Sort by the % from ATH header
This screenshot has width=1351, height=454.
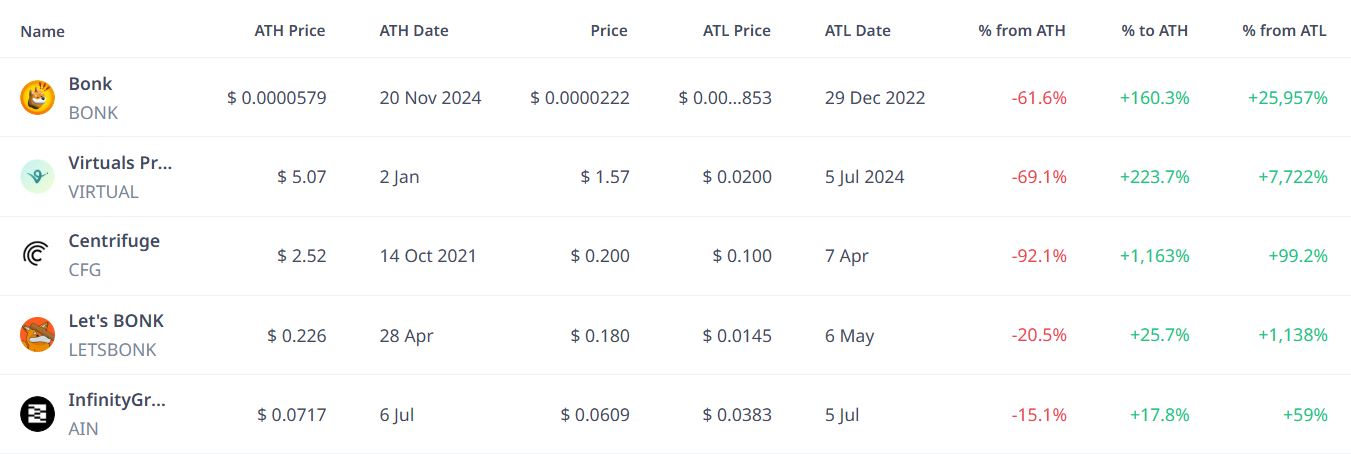point(1022,31)
